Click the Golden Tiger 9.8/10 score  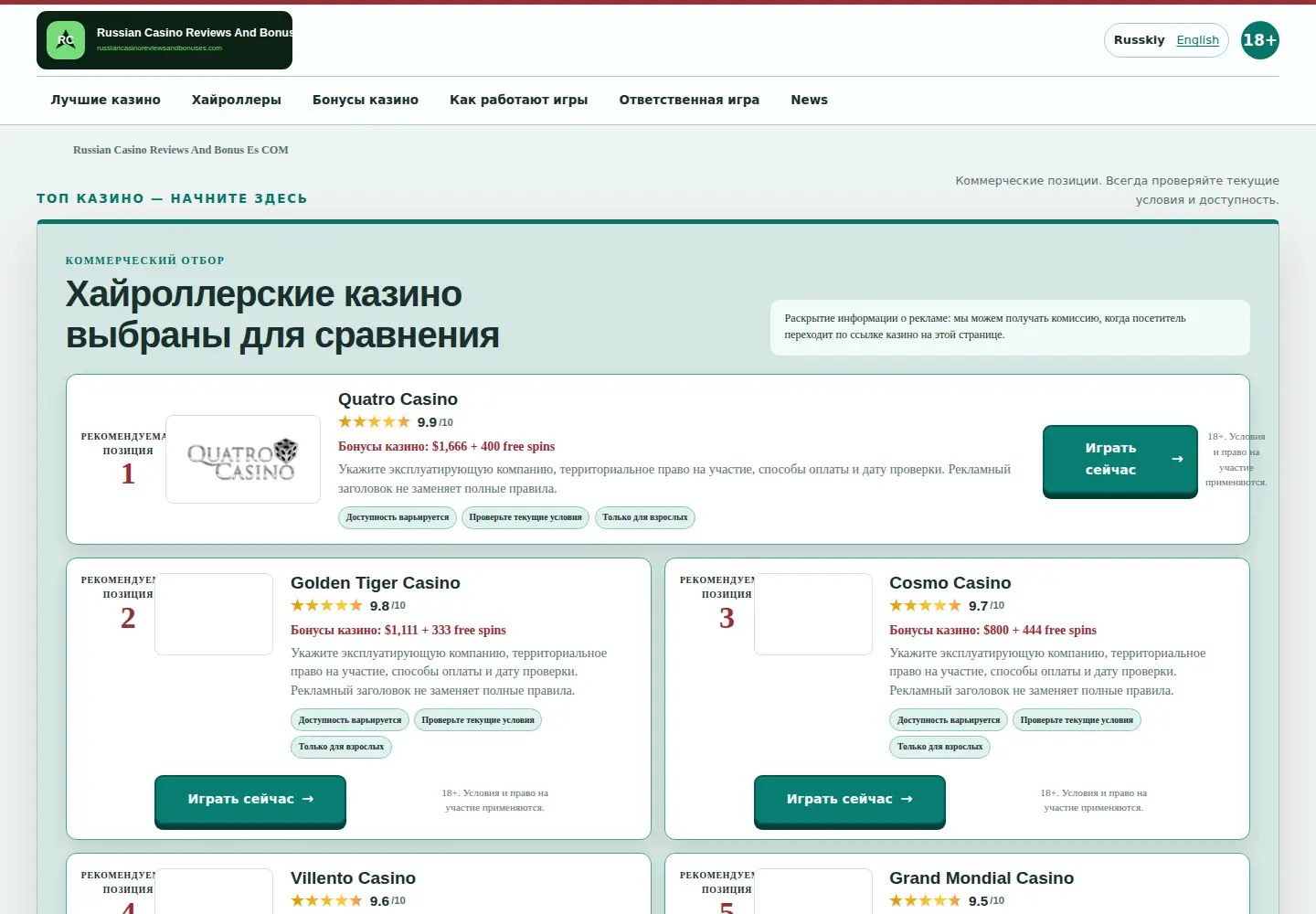[387, 606]
